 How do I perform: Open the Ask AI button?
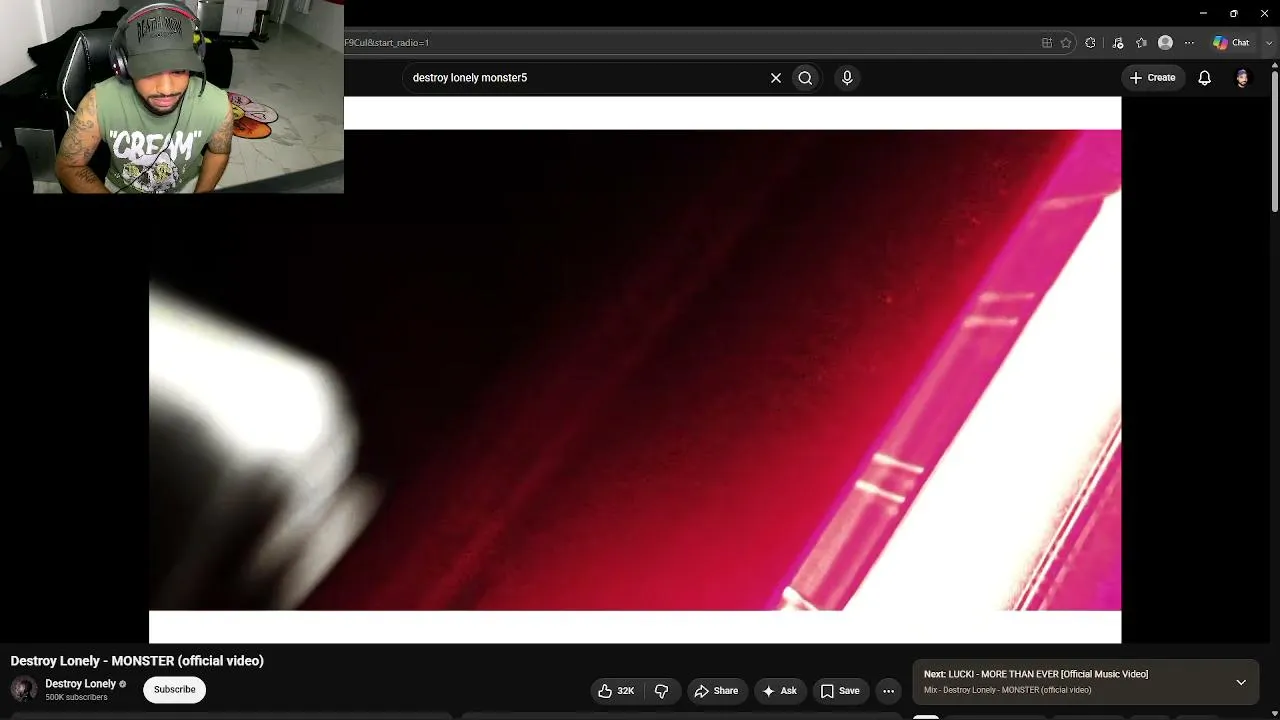pyautogui.click(x=779, y=691)
